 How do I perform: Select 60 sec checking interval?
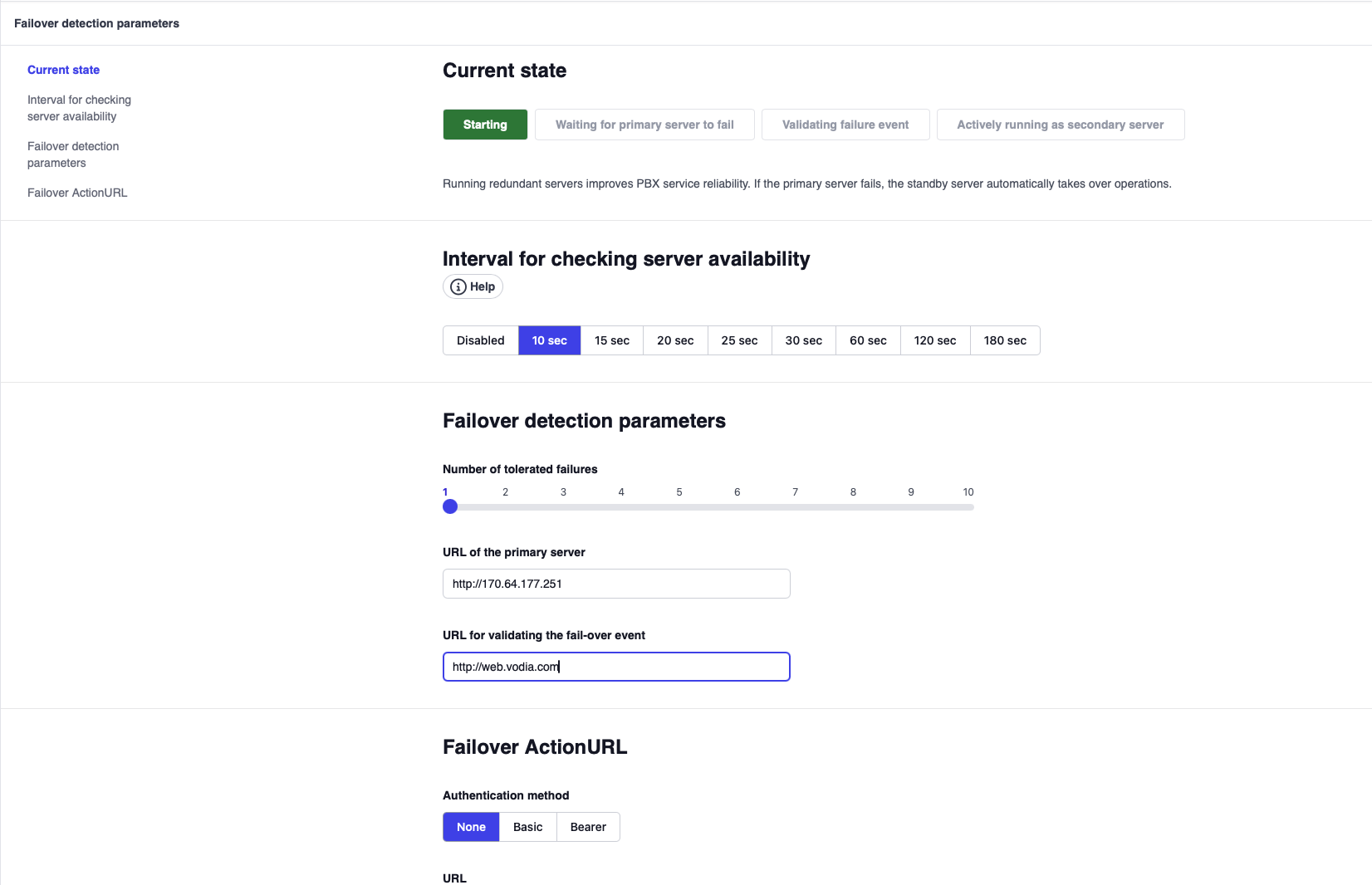(868, 340)
